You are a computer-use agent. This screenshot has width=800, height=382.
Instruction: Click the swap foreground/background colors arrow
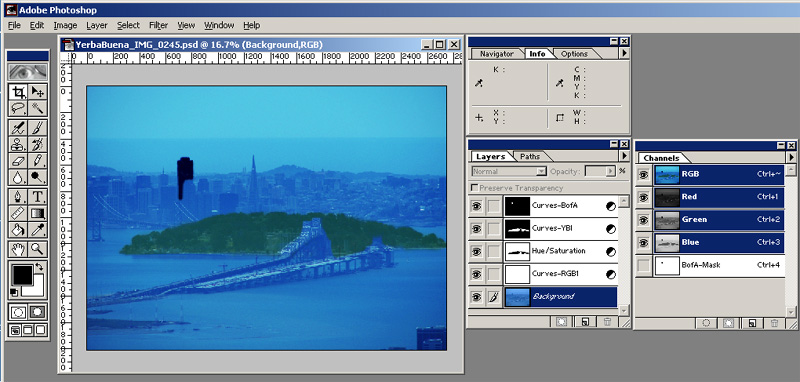pyautogui.click(x=40, y=267)
